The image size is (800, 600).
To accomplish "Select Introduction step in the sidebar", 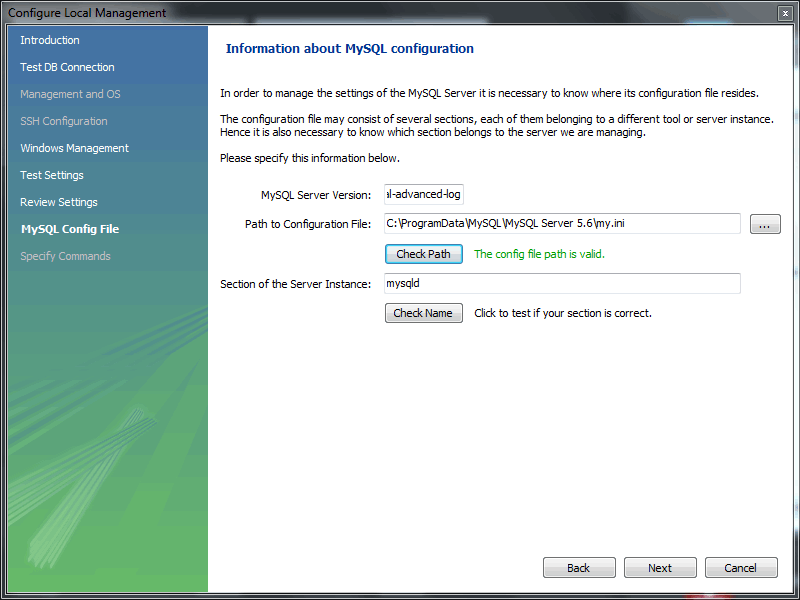I will click(50, 40).
